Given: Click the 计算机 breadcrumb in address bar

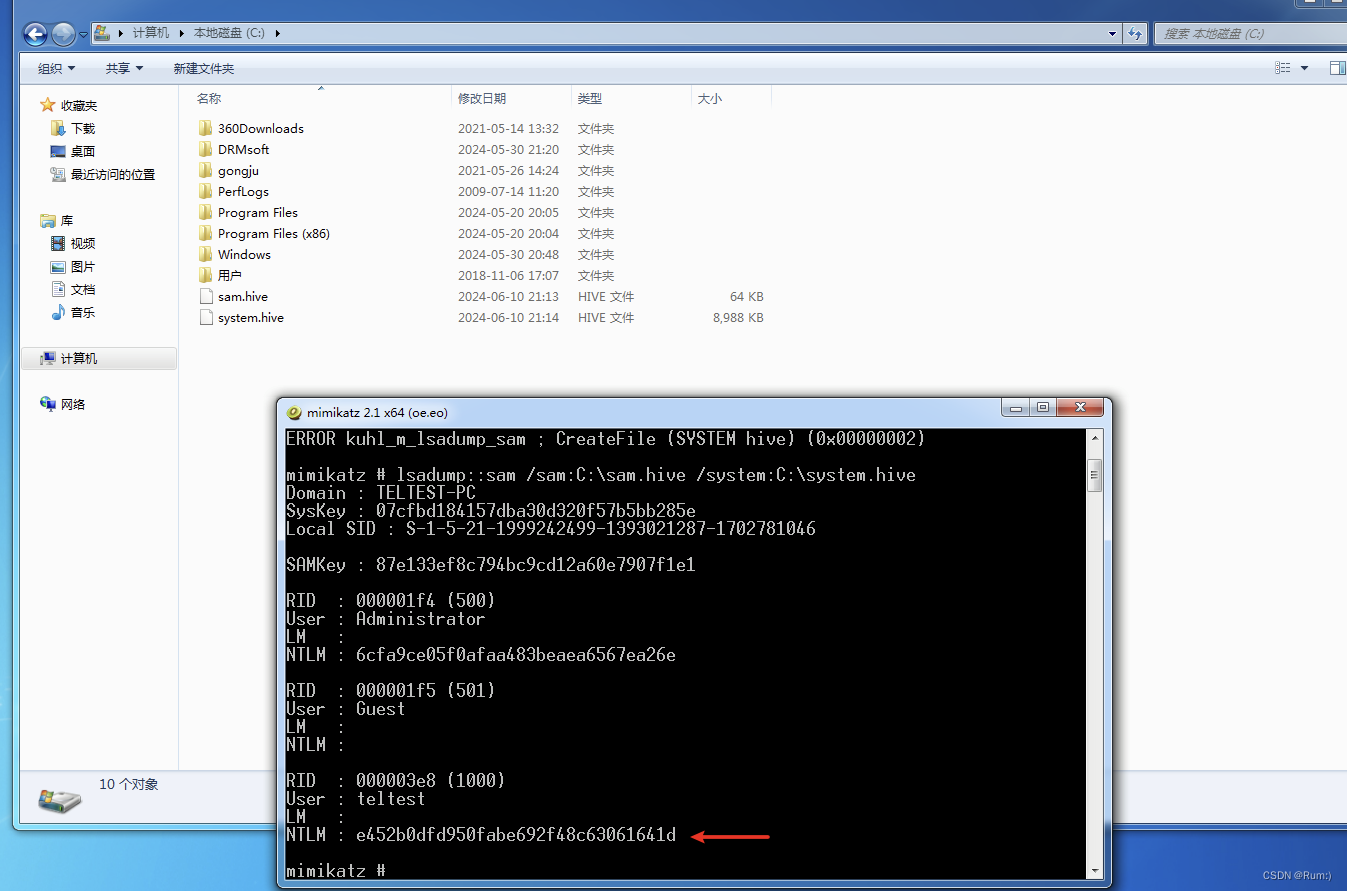Looking at the screenshot, I should (150, 33).
